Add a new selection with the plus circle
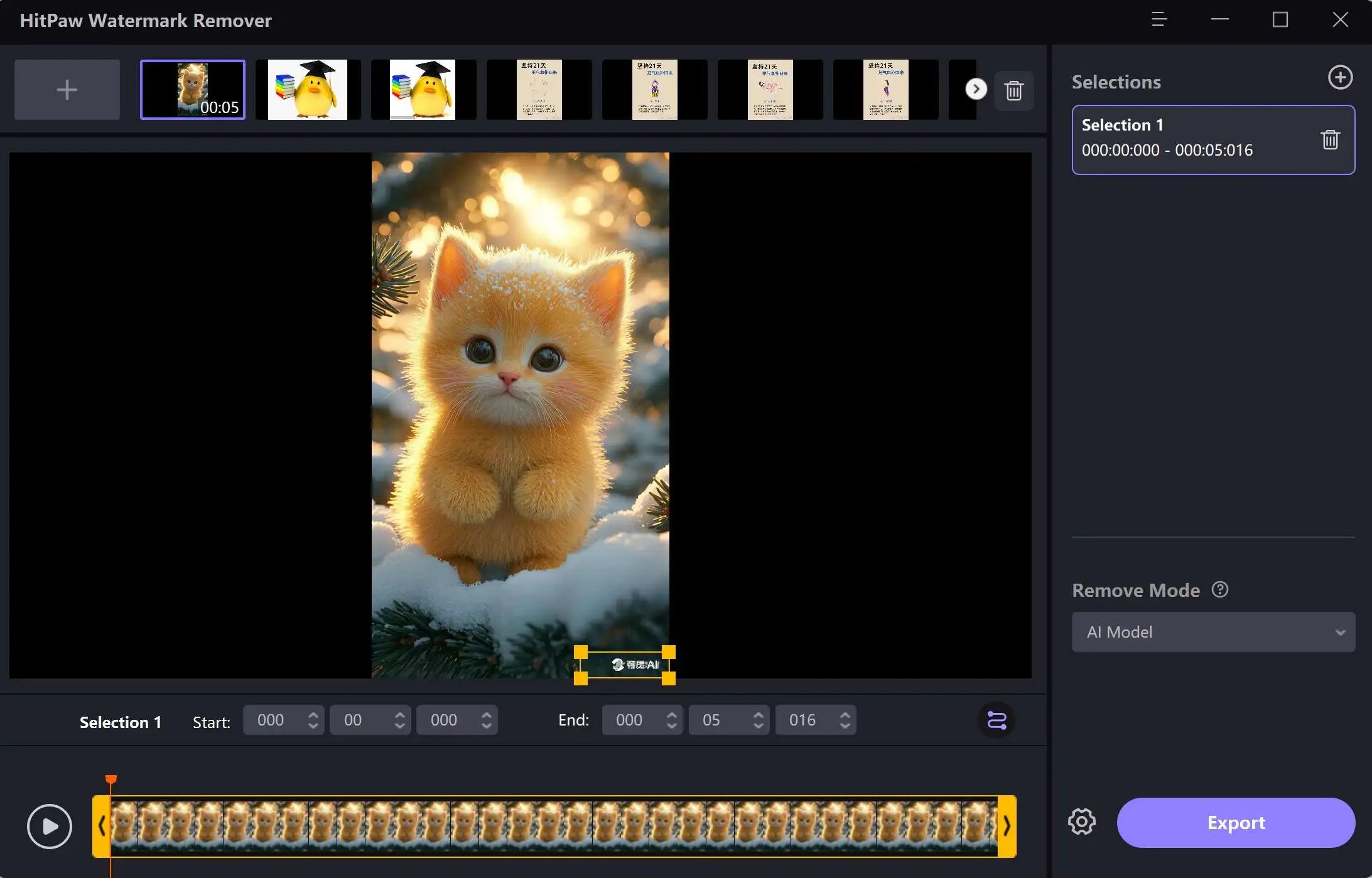The image size is (1372, 878). [1340, 78]
